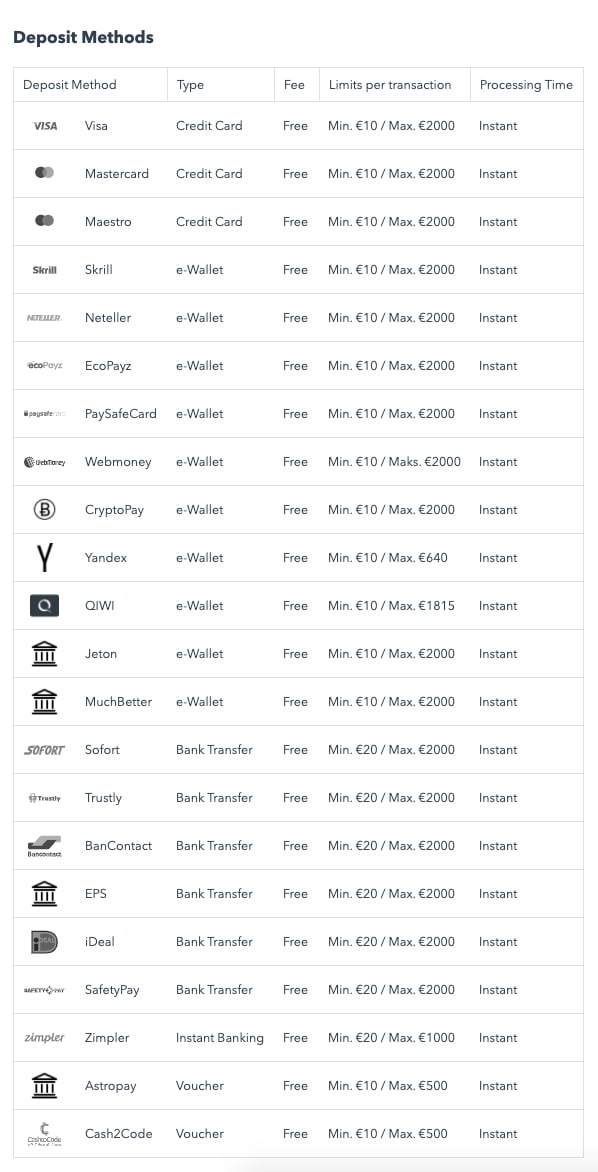Click the Deposit Method column header

point(70,84)
